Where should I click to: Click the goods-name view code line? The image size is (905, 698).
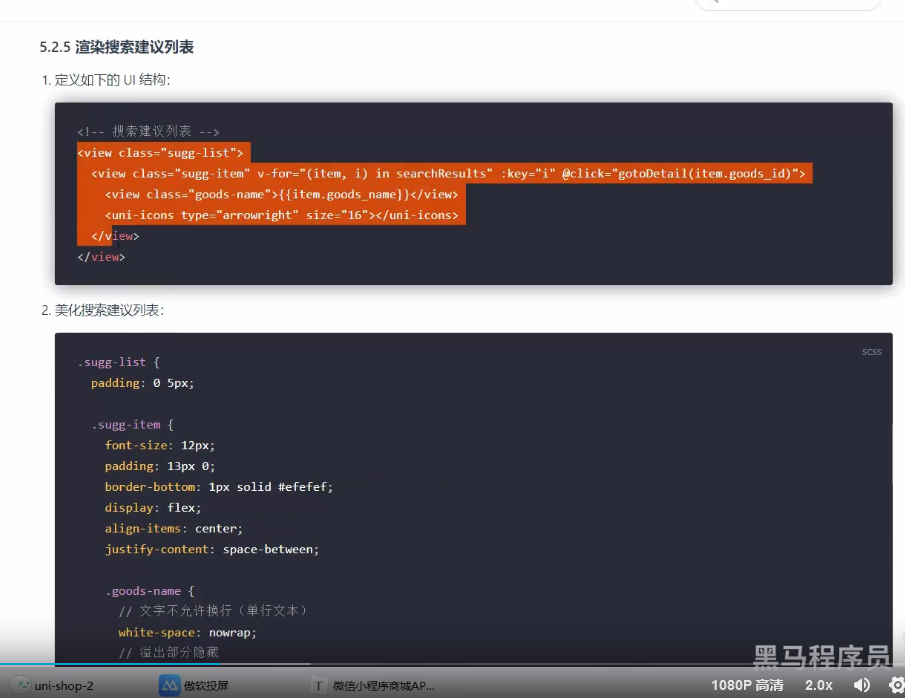pyautogui.click(x=282, y=195)
